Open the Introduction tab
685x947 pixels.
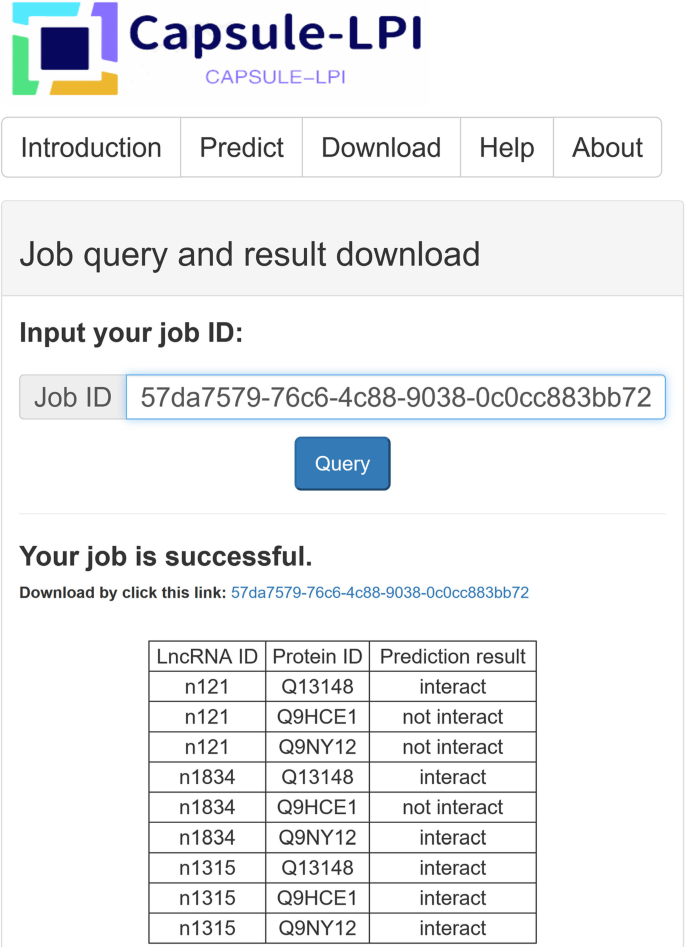(91, 148)
